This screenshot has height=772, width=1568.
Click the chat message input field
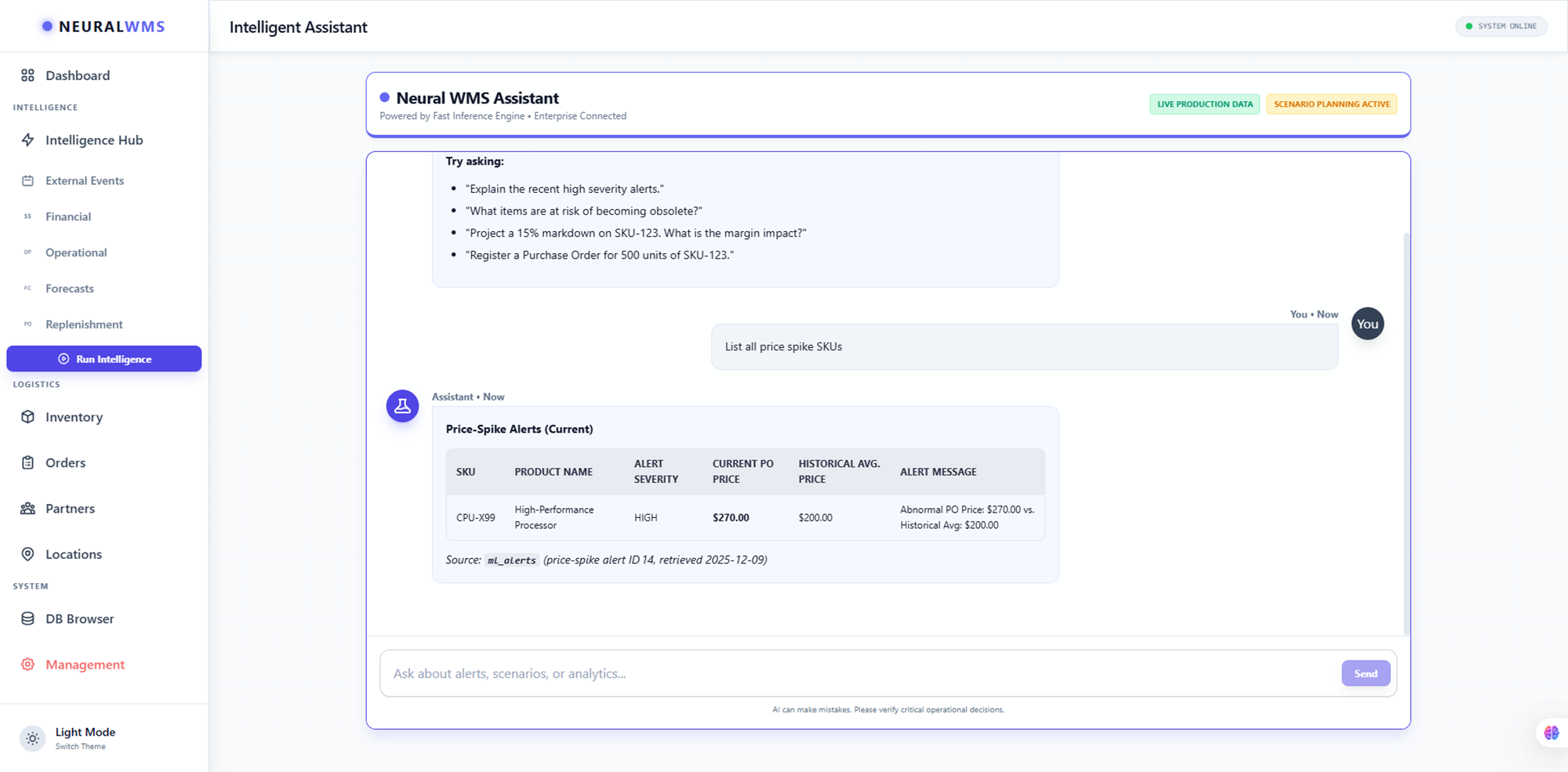(784, 673)
